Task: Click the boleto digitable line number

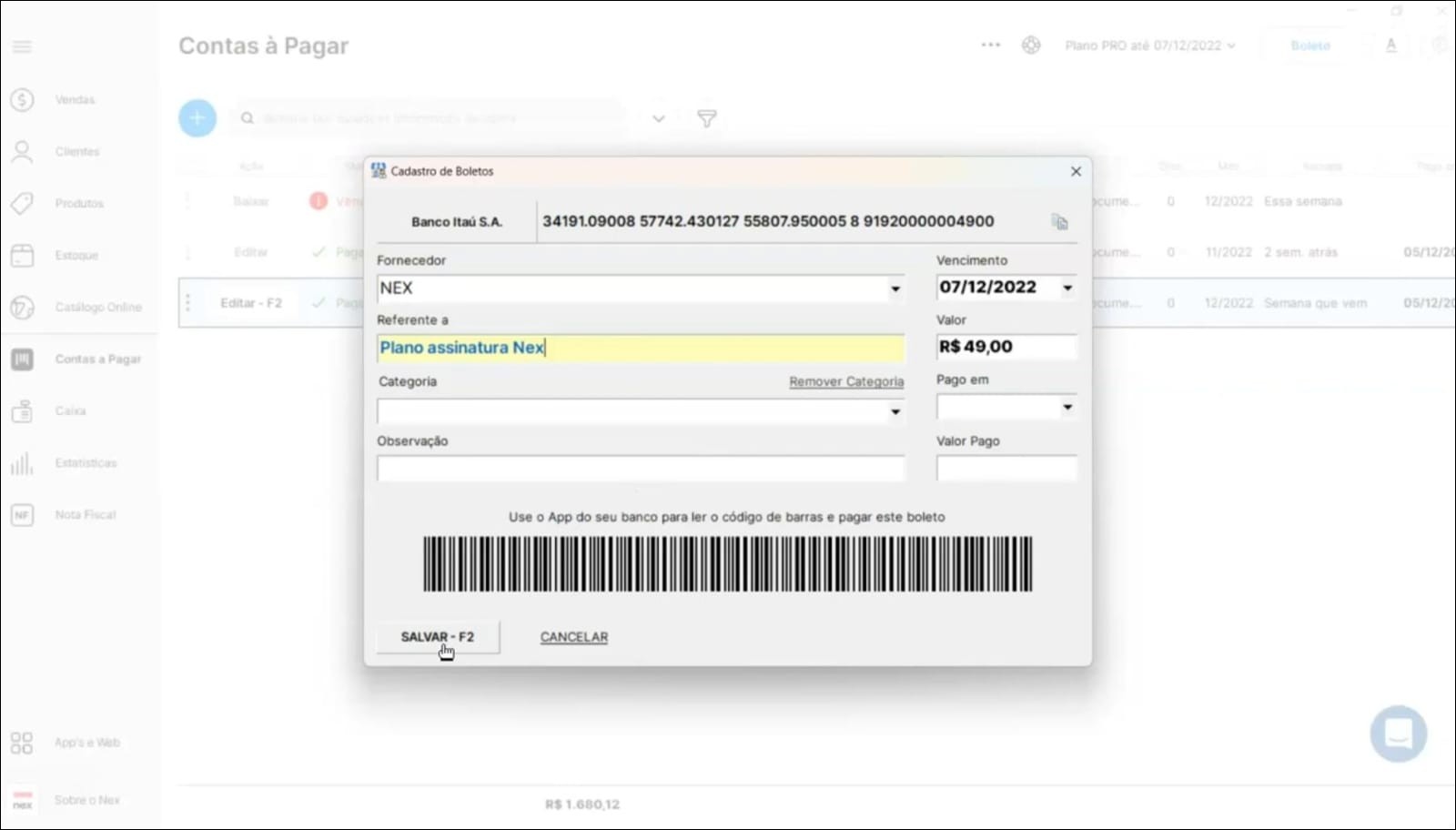Action: click(x=768, y=221)
